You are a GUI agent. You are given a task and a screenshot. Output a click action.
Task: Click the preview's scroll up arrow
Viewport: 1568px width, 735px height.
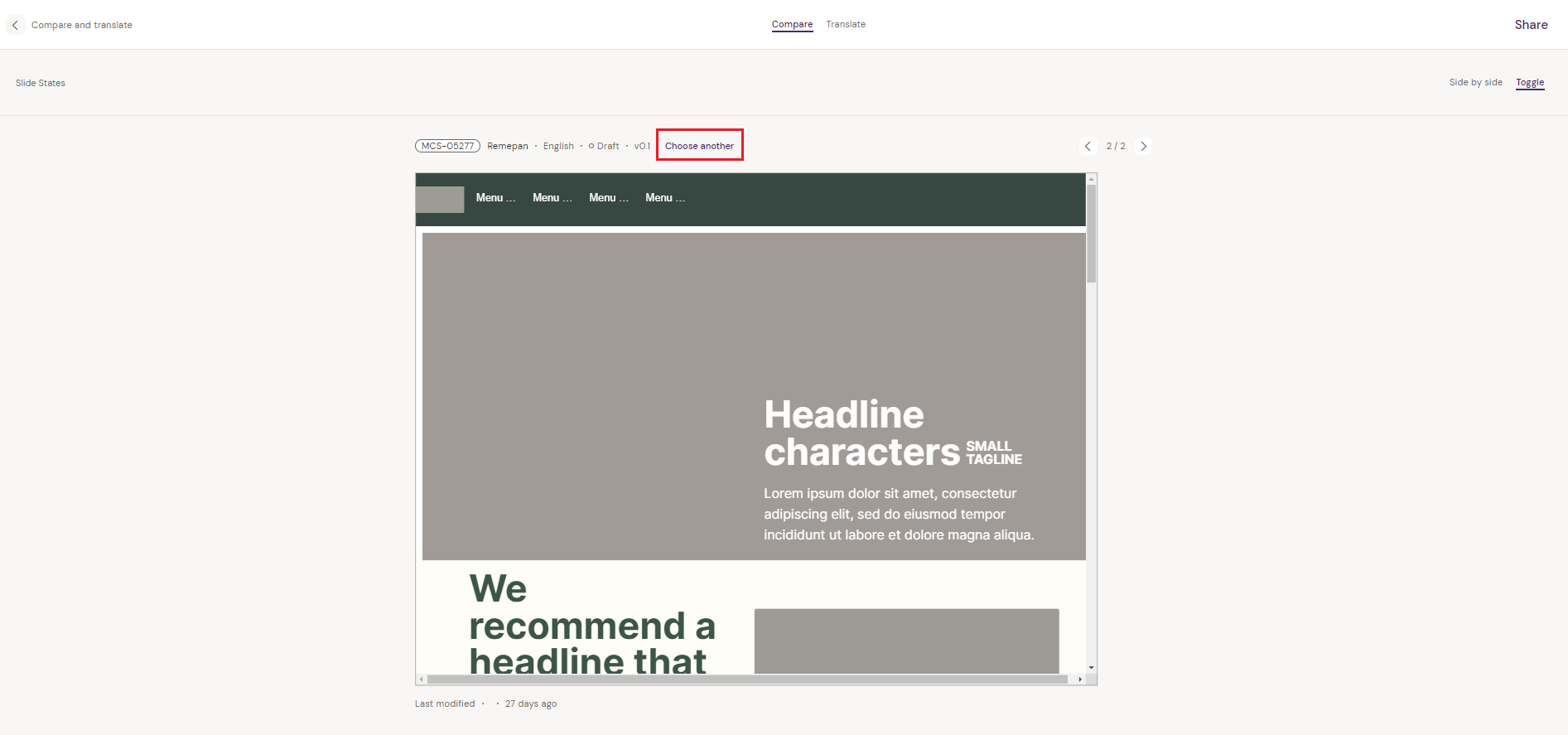pos(1092,179)
